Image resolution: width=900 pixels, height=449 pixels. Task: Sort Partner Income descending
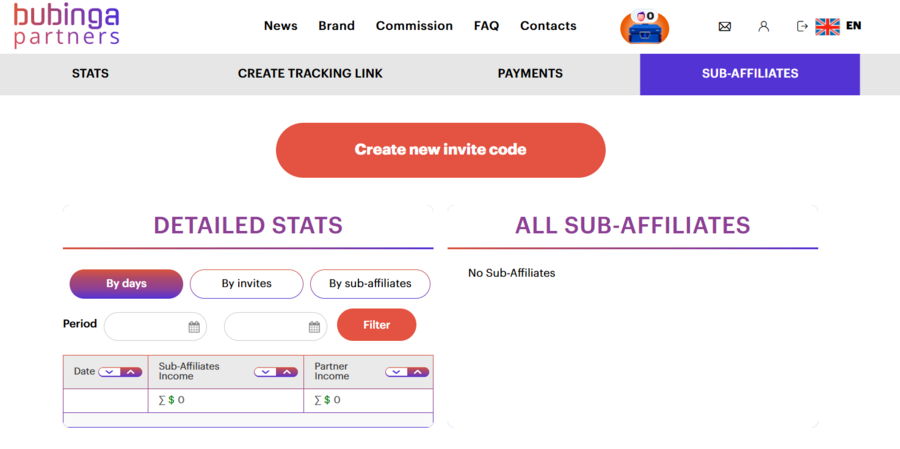click(x=396, y=372)
